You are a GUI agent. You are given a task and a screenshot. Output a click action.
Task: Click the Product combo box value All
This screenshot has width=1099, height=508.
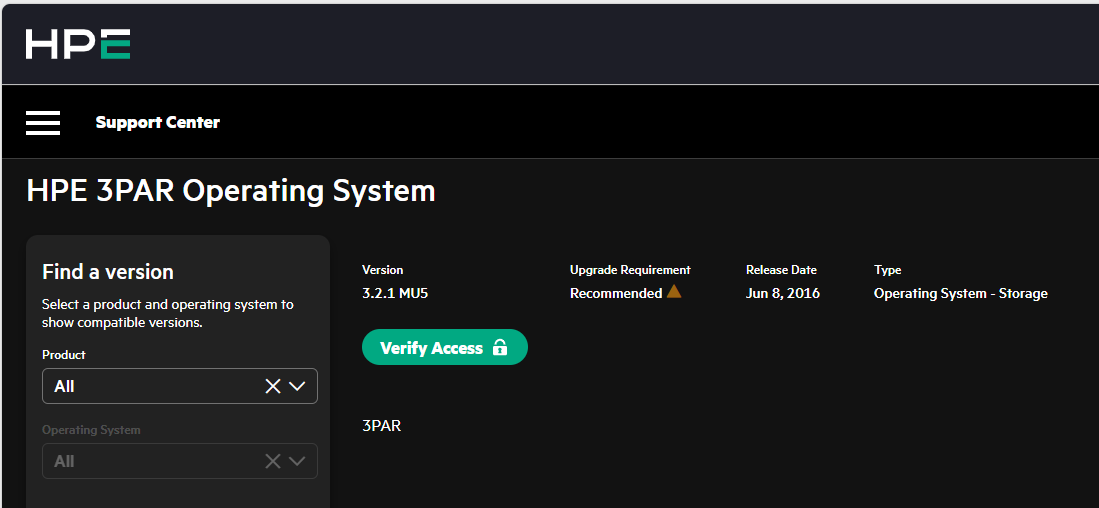[x=65, y=386]
